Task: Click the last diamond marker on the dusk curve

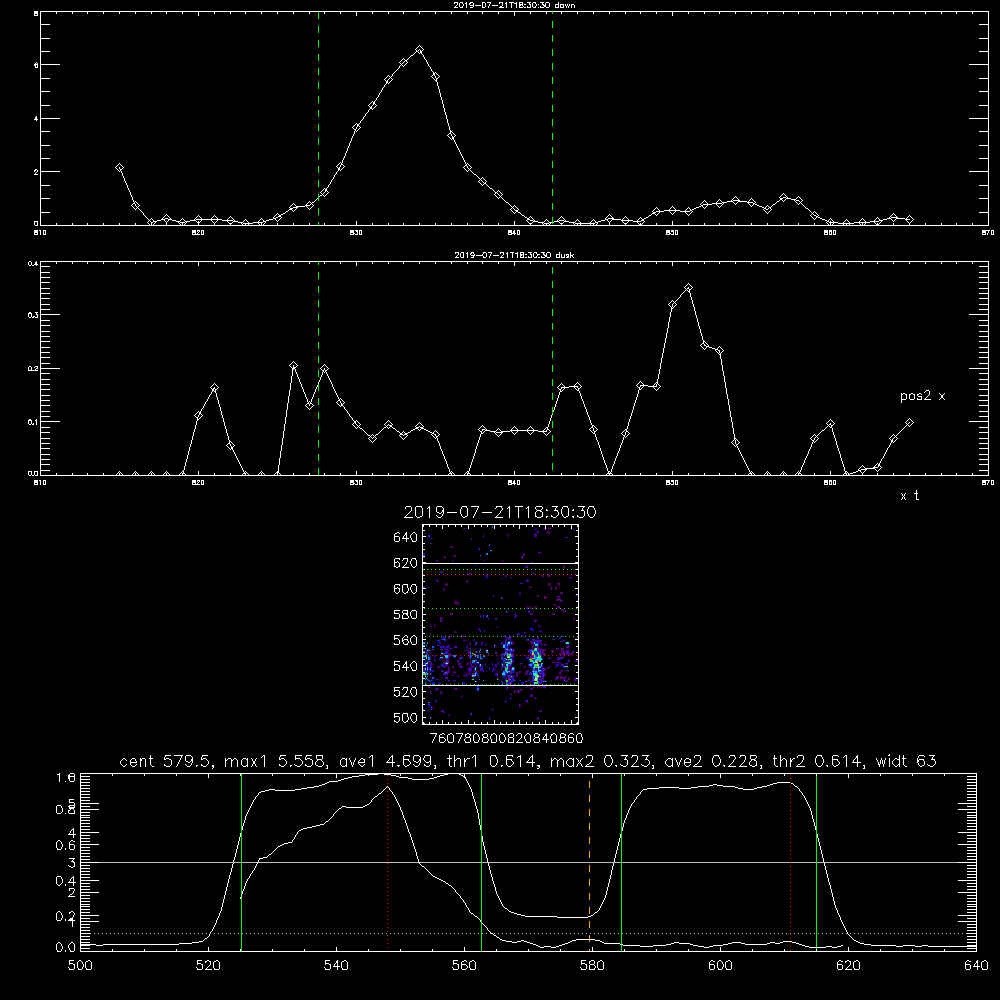Action: [909, 422]
